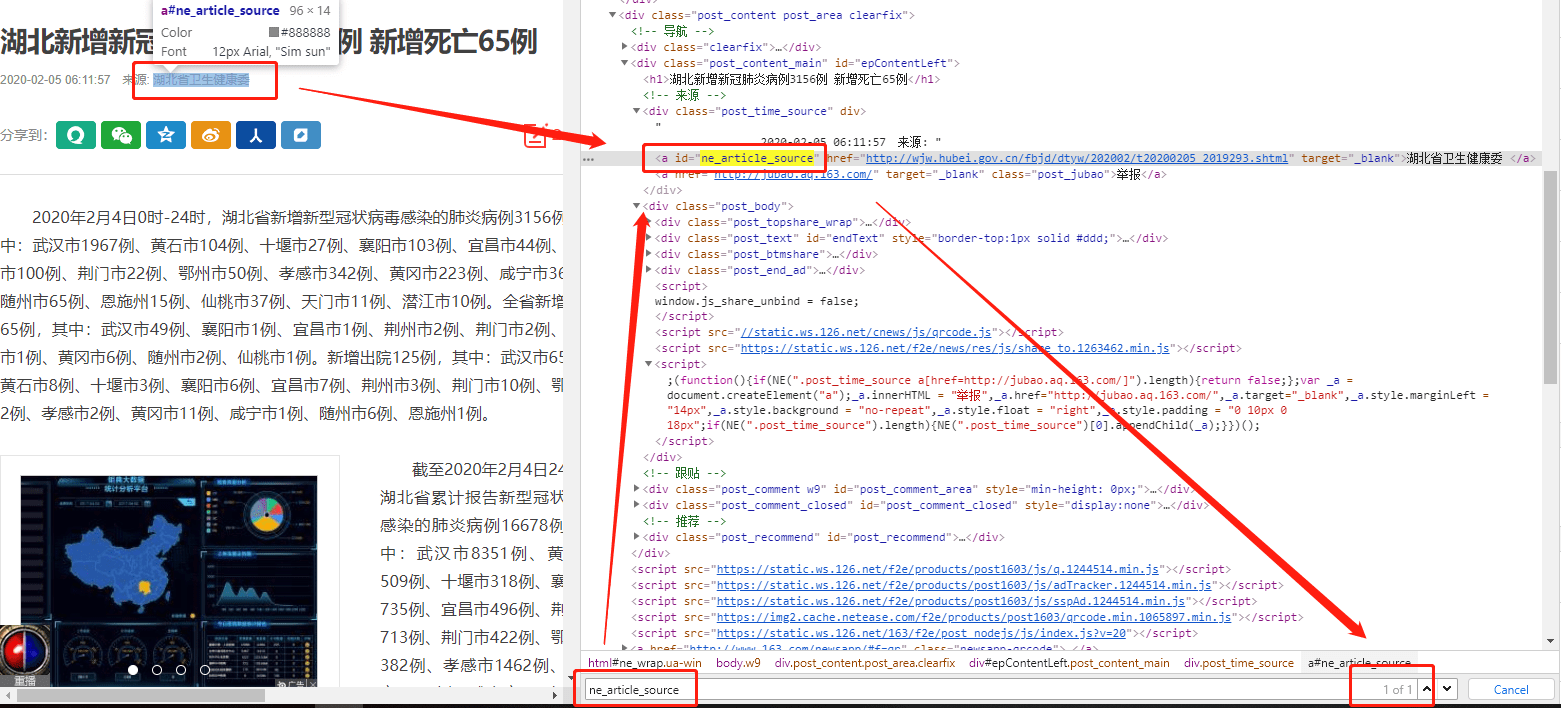
Task: Click the article headline 湖北新增新冠
Action: [269, 42]
